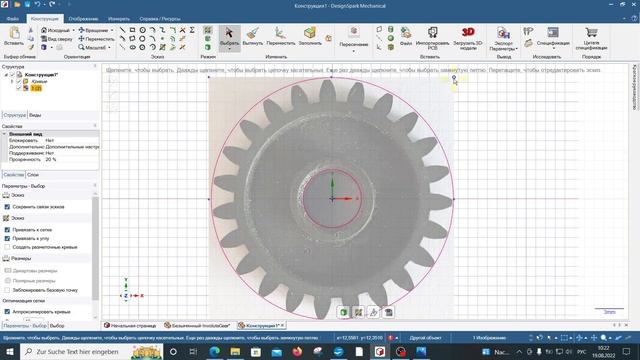Toggle Сохранить связи эскизов checkbox
This screenshot has width=640, height=360.
tap(7, 207)
